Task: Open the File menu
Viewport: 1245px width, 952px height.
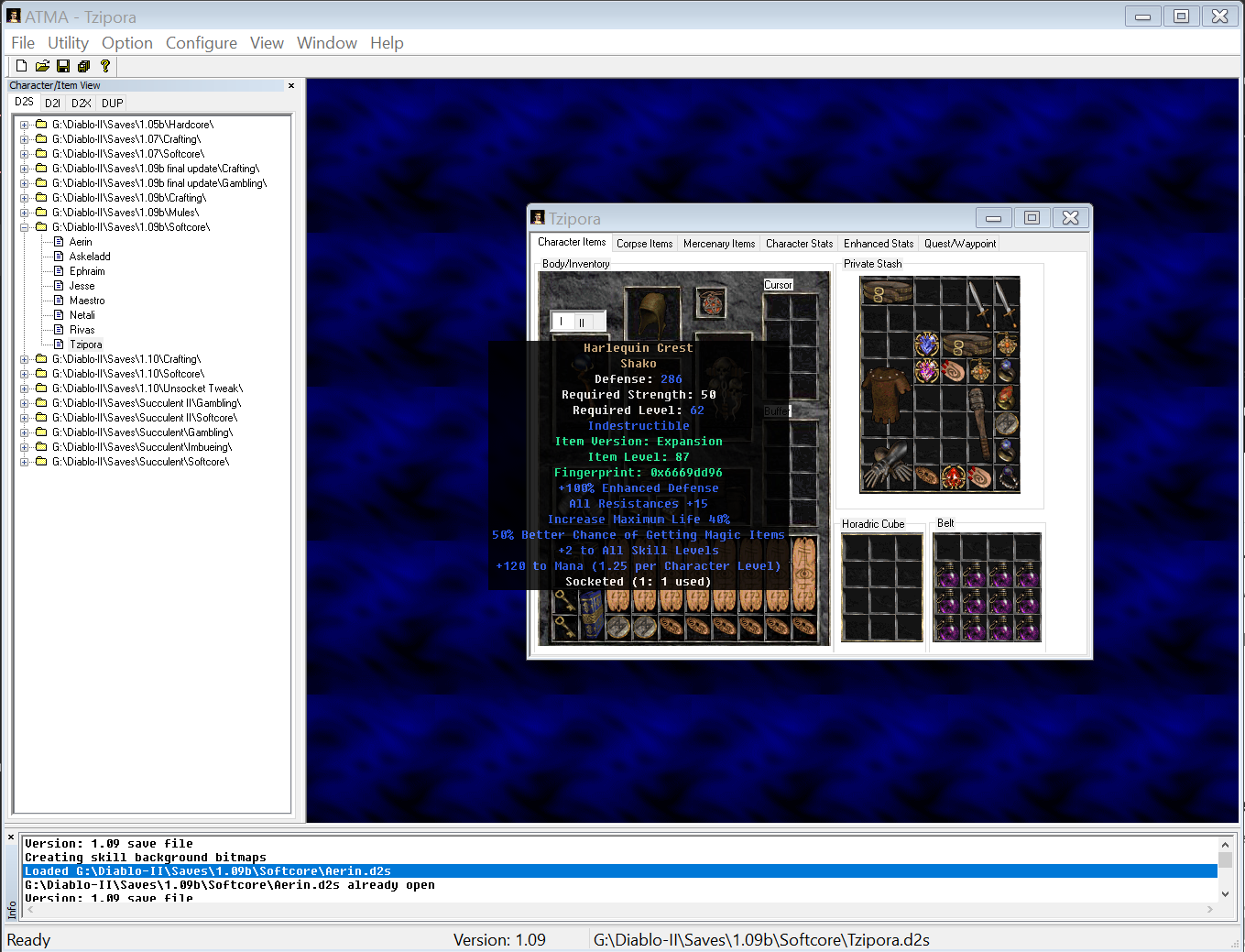Action: click(x=23, y=43)
